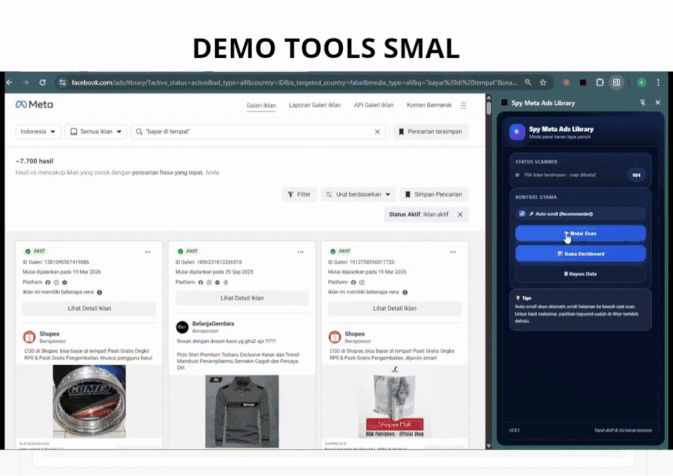Click Lihat Detail Iklan on first Shopee ad
Image resolution: width=673 pixels, height=476 pixels.
[x=89, y=308]
